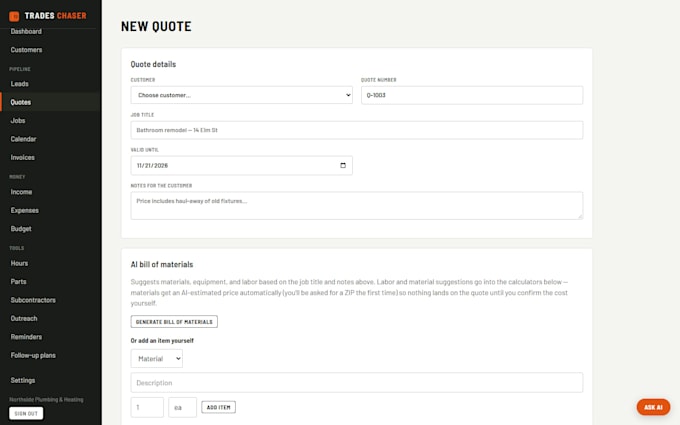Open Expenses page
The image size is (680, 425).
[25, 210]
